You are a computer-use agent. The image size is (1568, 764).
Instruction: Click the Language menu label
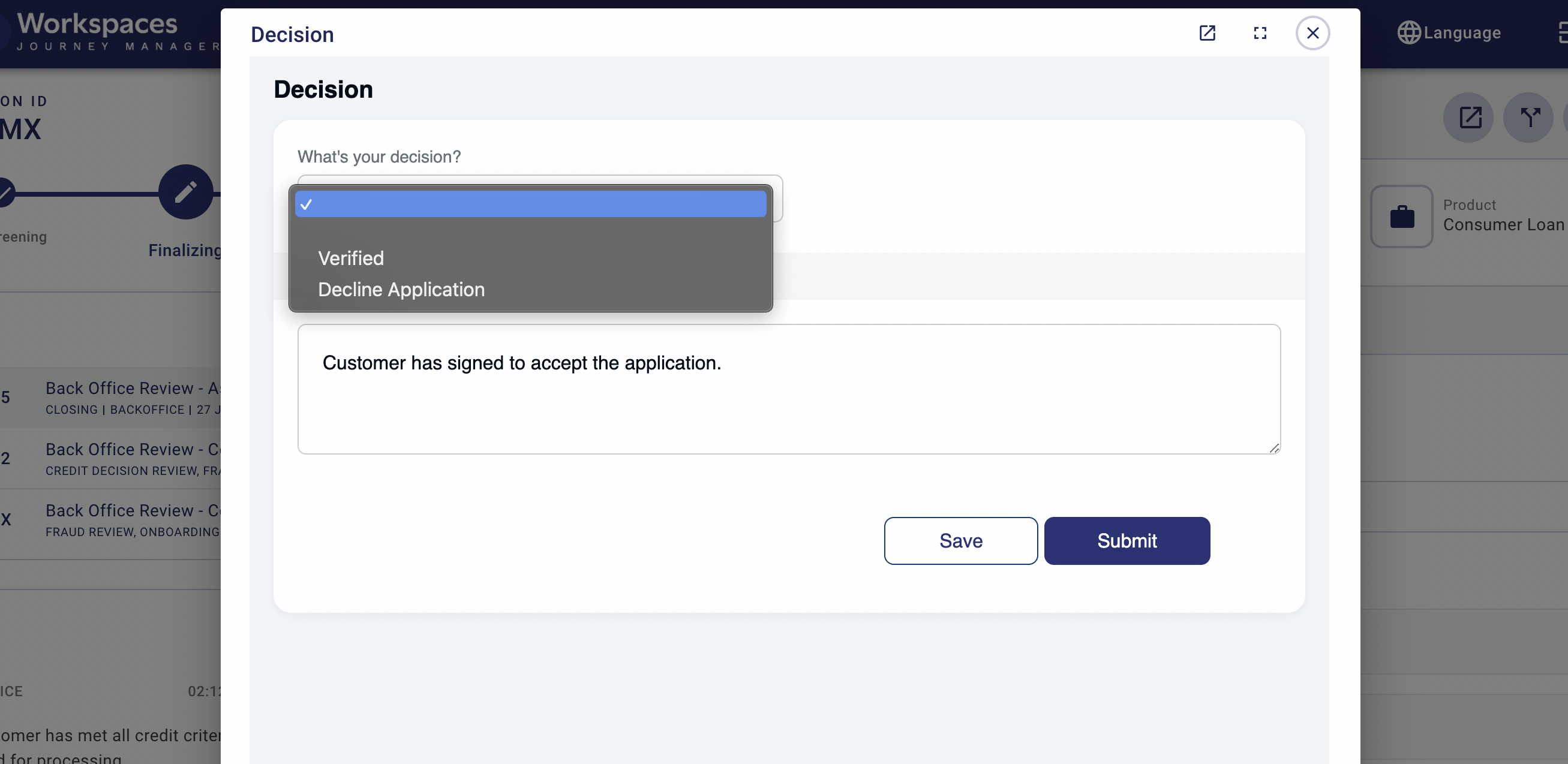click(x=1462, y=33)
